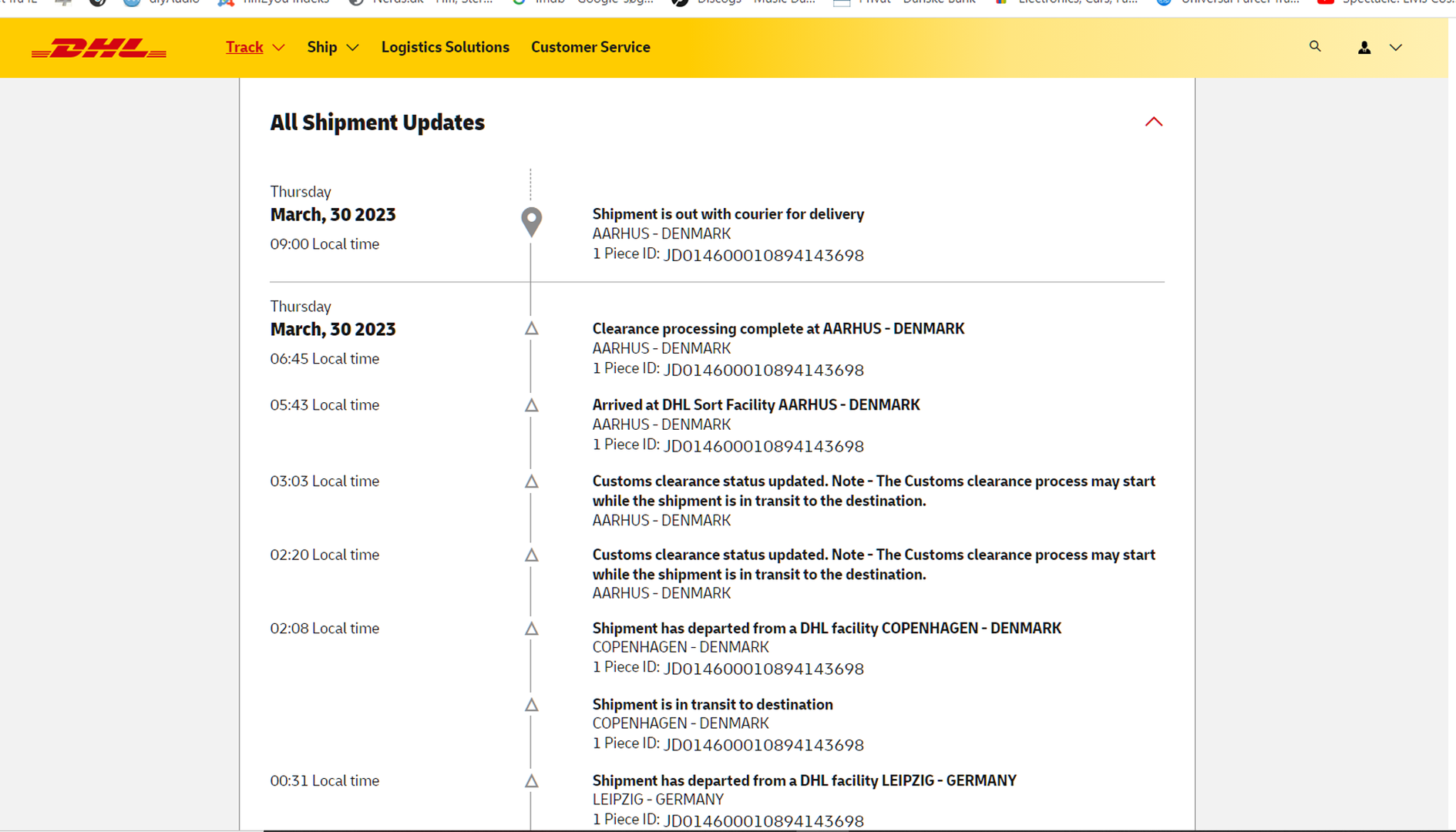Click the search magnifier icon

pyautogui.click(x=1315, y=46)
